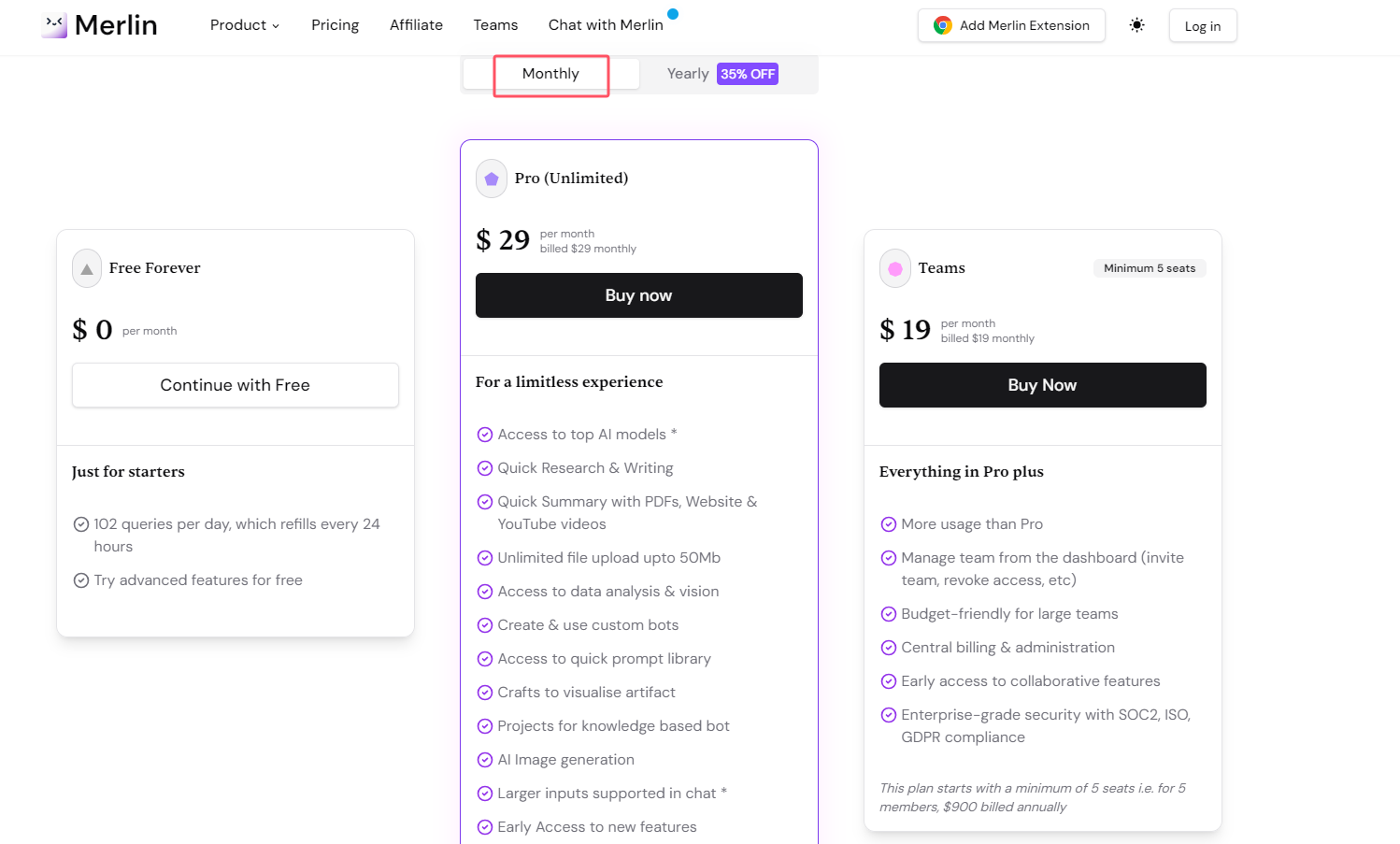
Task: Click Buy now on the Pro plan
Action: [x=639, y=295]
